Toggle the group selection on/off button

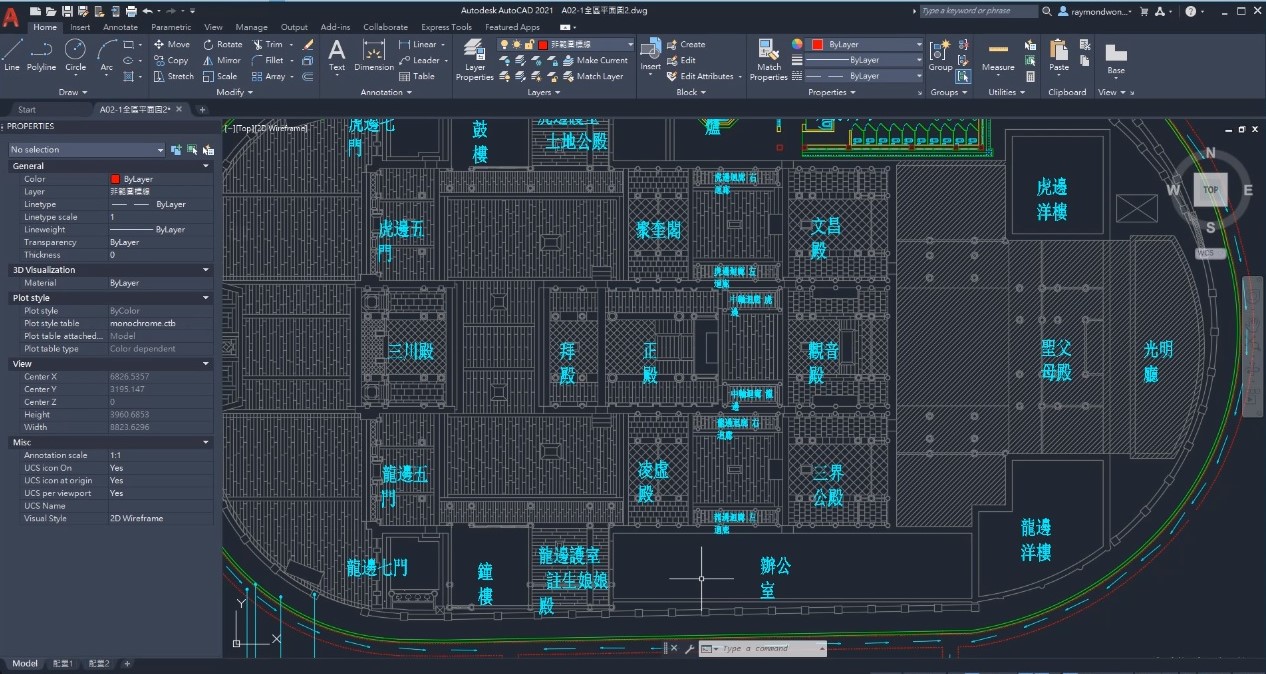pos(963,76)
